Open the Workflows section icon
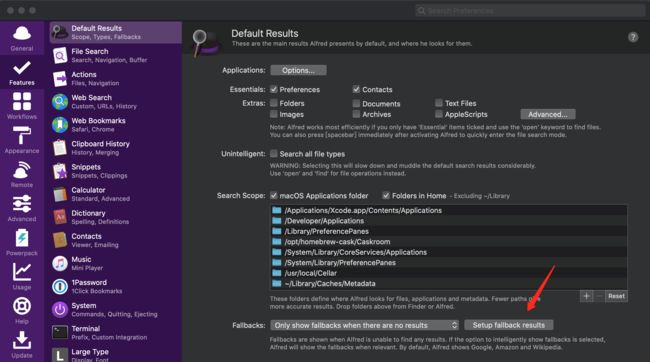Screen dimensions: 650x362 (22, 102)
